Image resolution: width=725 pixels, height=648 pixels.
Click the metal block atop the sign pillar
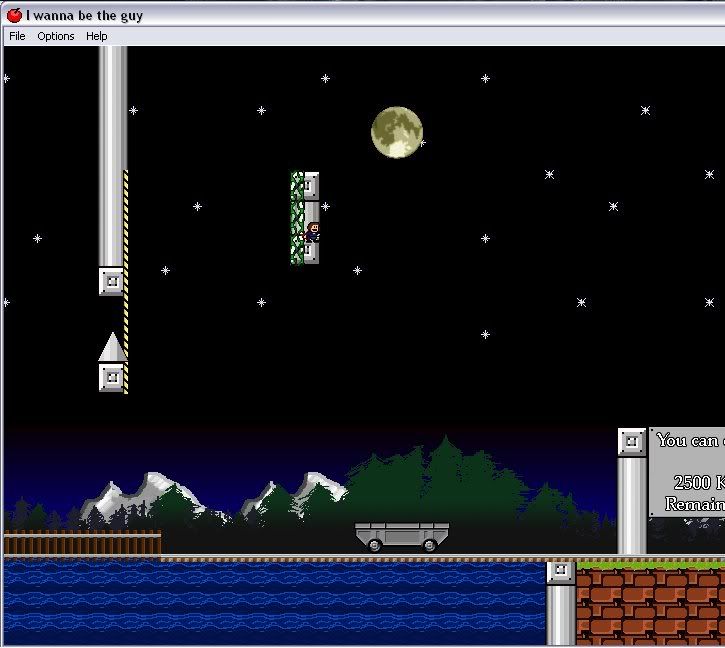(632, 442)
